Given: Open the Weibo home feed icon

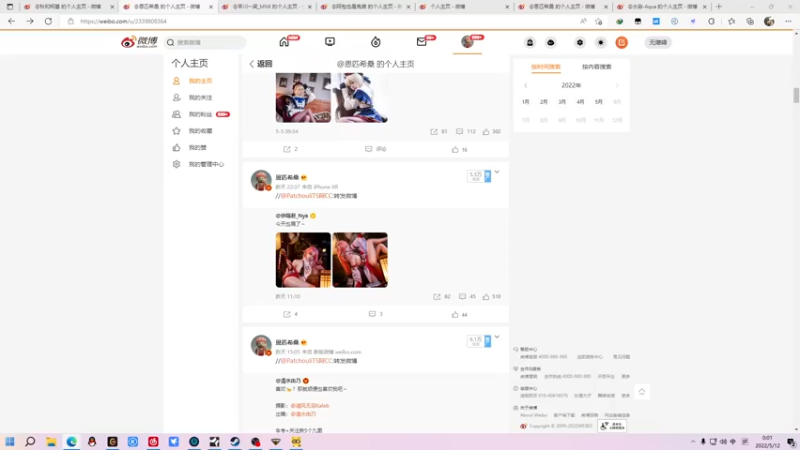Looking at the screenshot, I should [x=284, y=42].
